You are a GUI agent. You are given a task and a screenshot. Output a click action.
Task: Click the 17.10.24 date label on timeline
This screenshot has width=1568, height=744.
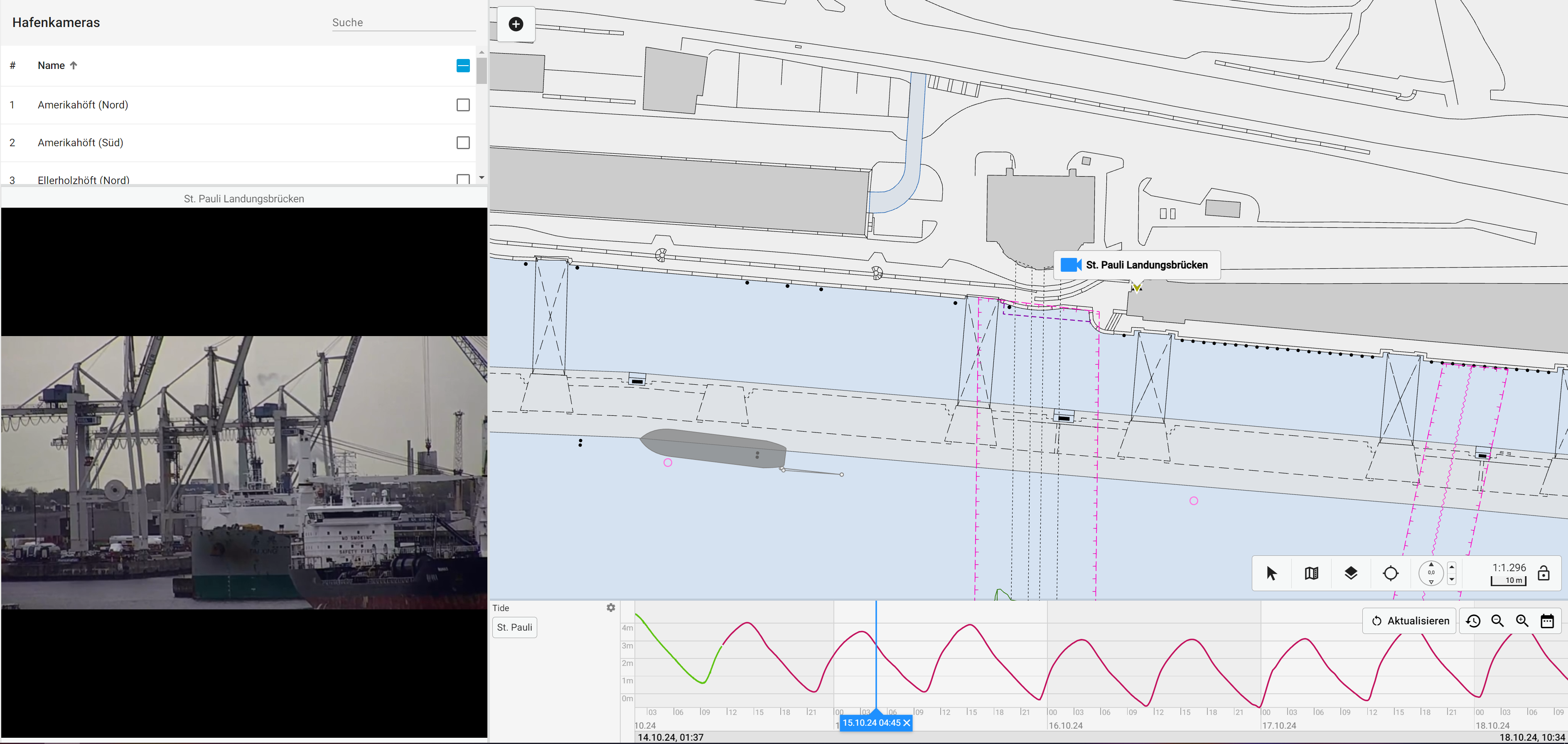1279,725
